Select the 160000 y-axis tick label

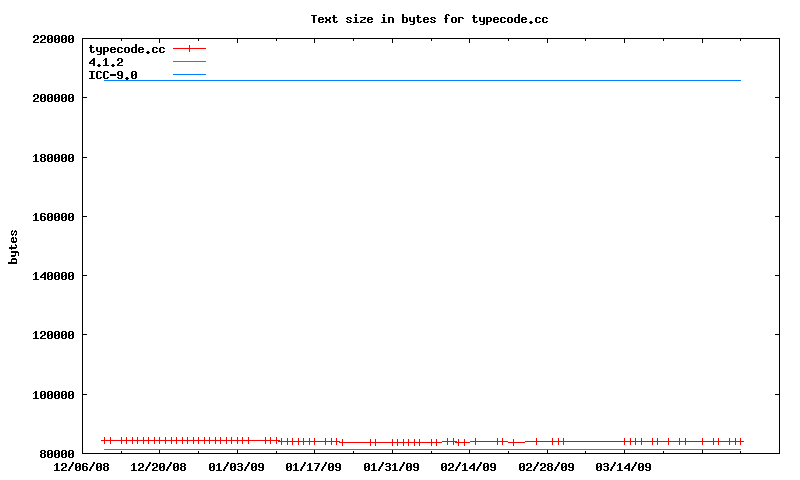pos(54,217)
